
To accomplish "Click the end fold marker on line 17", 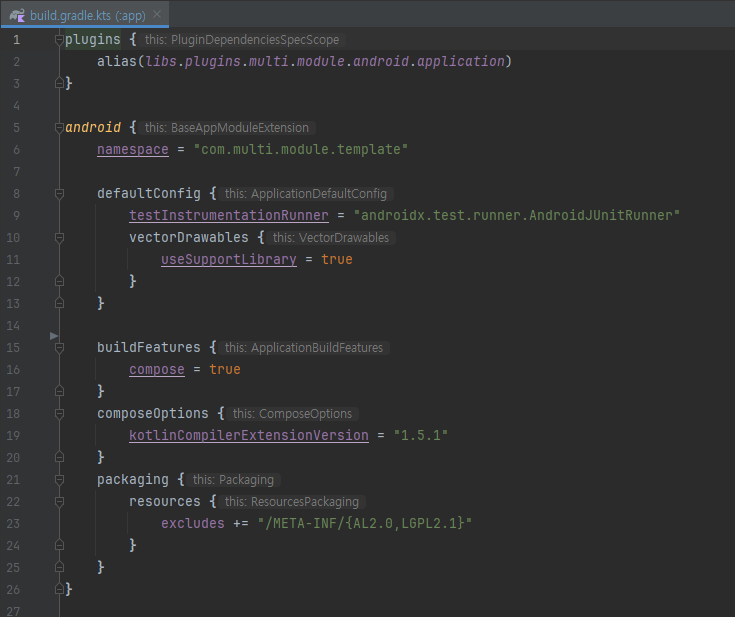I will point(59,391).
